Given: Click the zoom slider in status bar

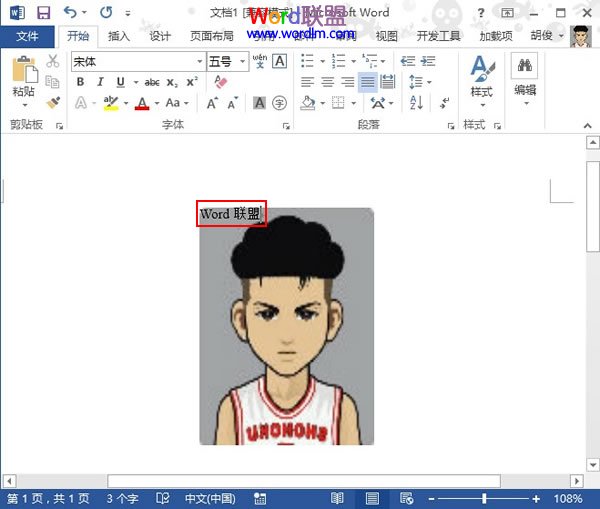Looking at the screenshot, I should [485, 498].
